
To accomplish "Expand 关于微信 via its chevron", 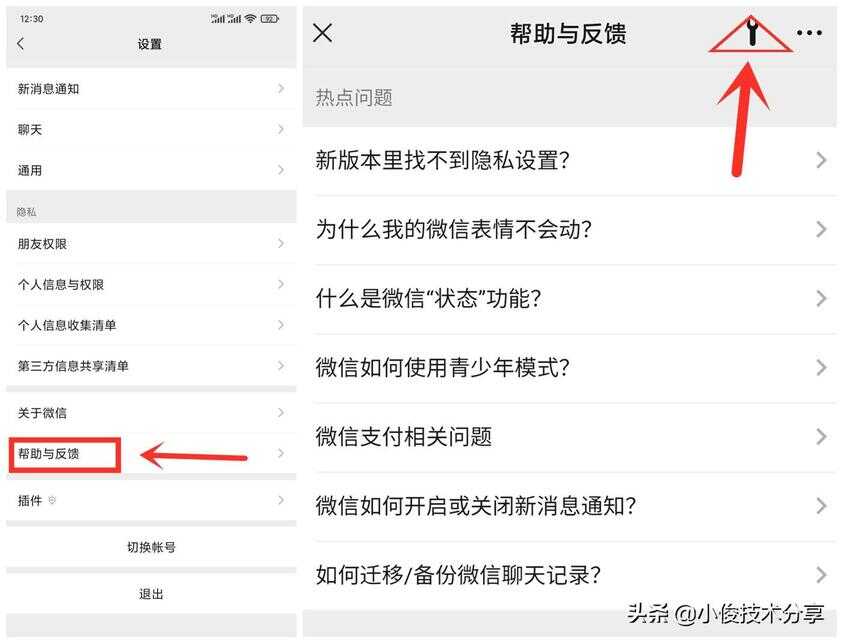I will point(281,413).
